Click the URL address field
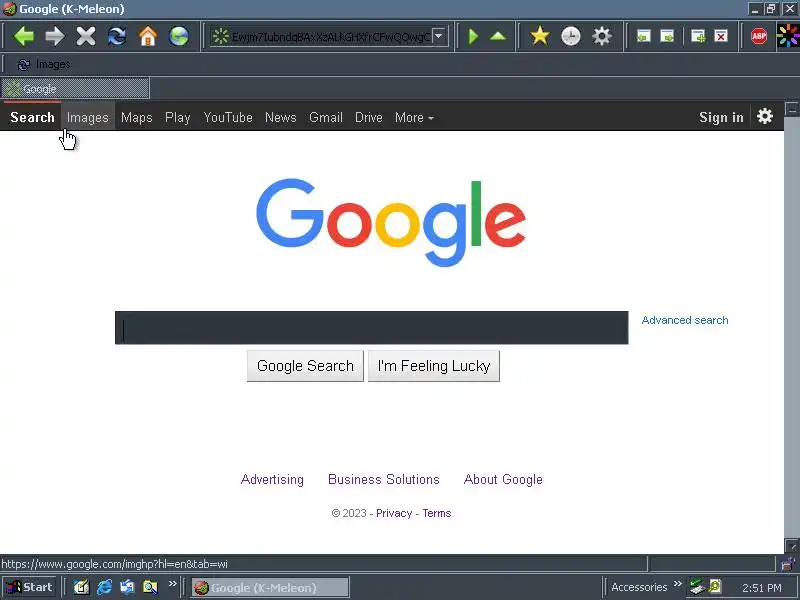 (x=327, y=36)
